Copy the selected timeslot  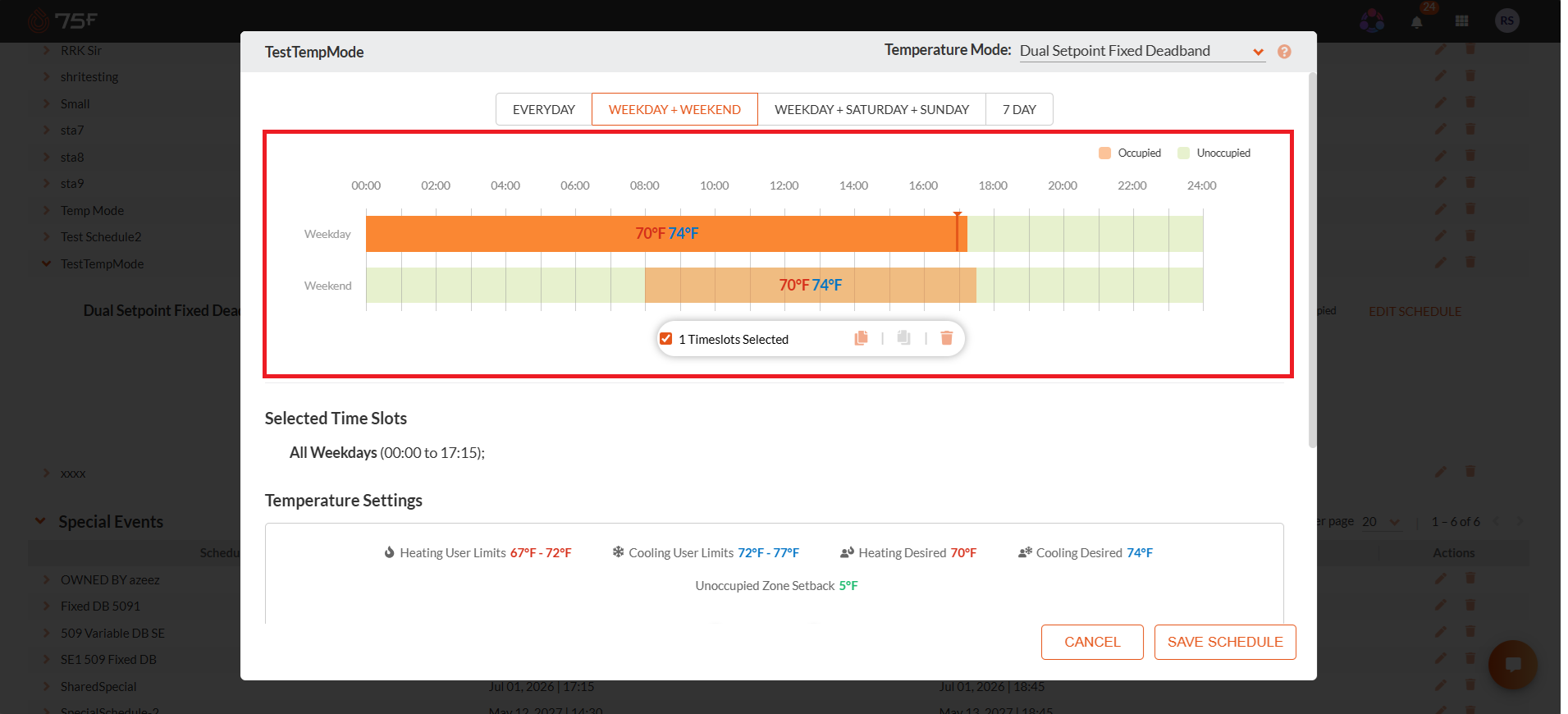[861, 338]
